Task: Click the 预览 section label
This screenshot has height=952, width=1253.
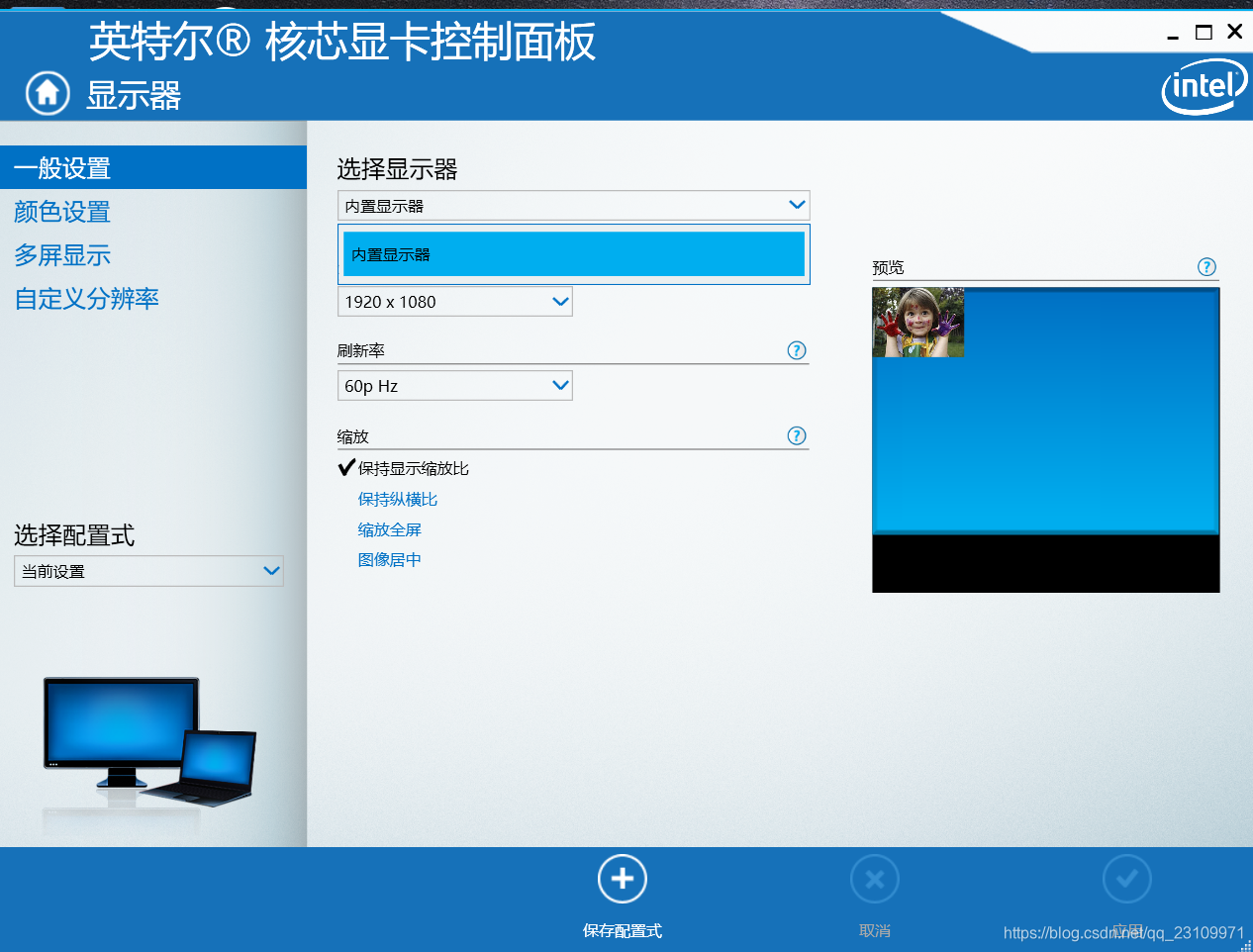Action: (x=888, y=267)
